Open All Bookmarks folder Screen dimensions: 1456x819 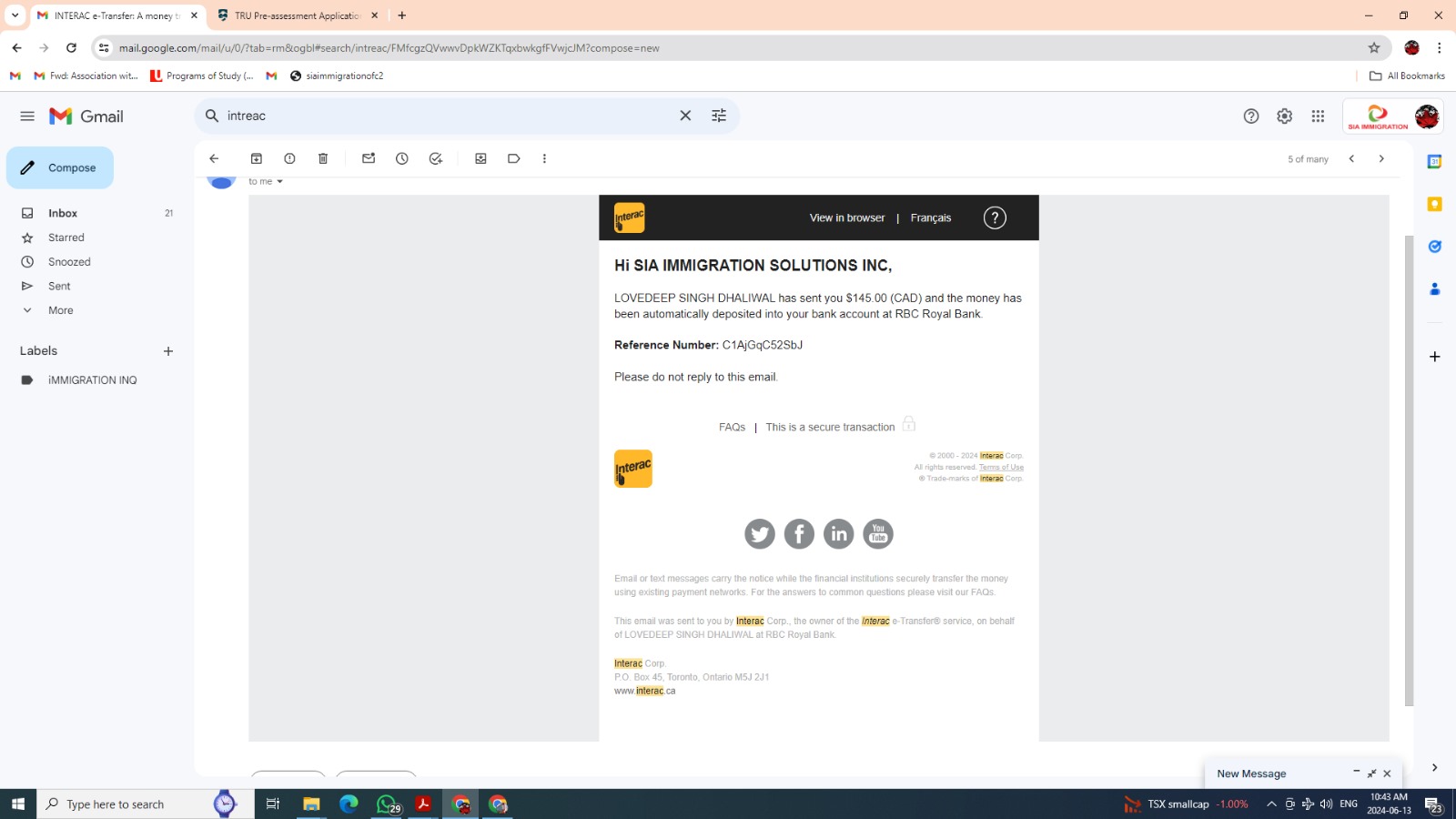[1407, 76]
